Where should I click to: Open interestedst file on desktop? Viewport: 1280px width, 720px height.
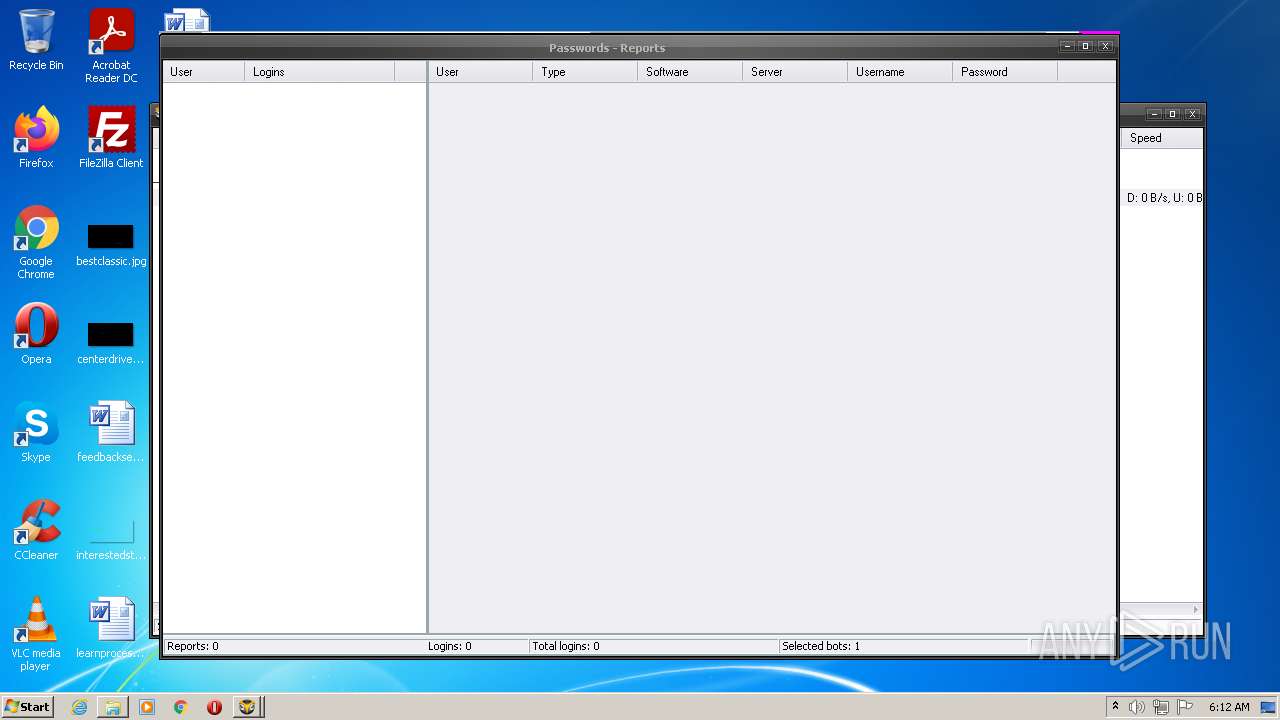[x=111, y=538]
